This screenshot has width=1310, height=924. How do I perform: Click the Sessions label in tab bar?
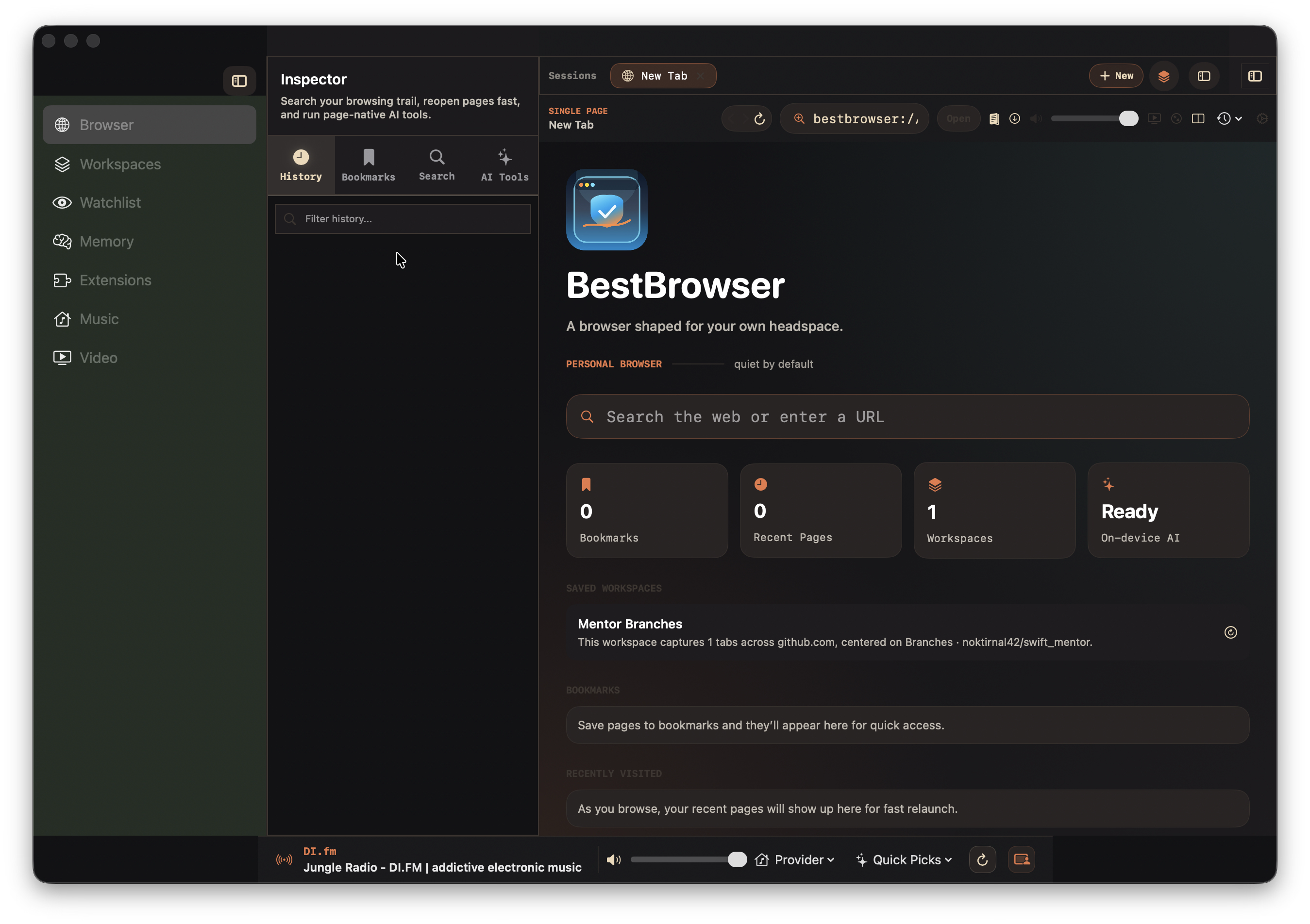coord(572,76)
